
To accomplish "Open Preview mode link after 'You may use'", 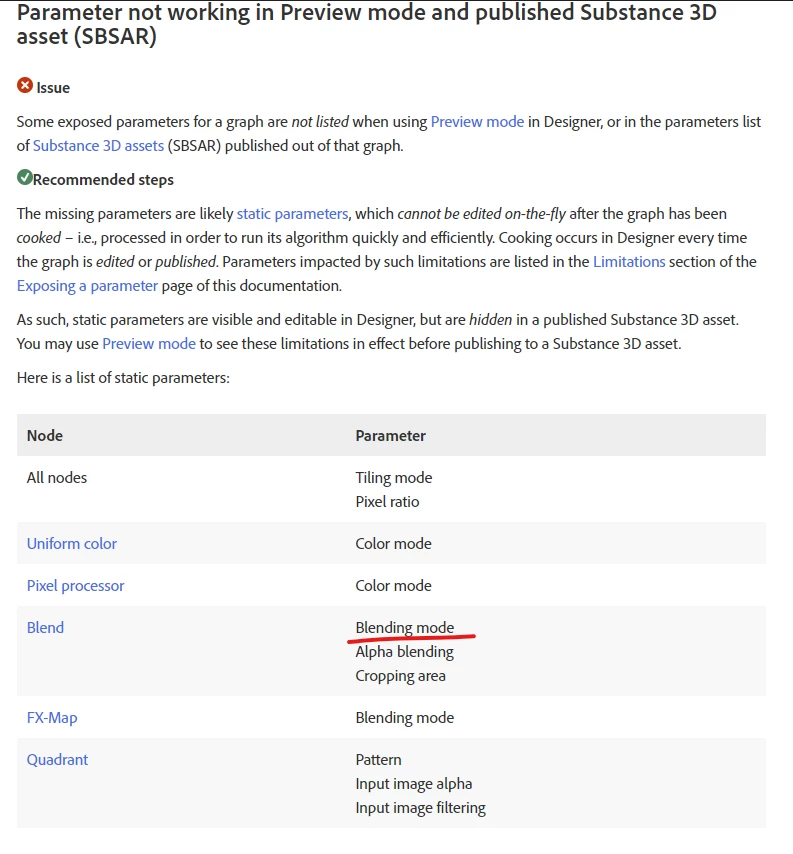I will pyautogui.click(x=149, y=344).
